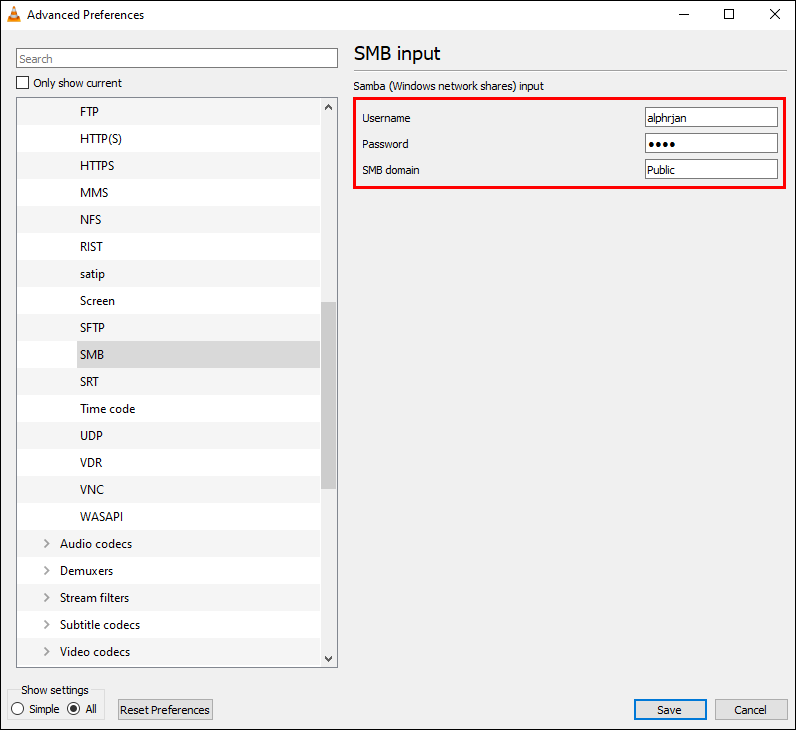Select NFS in the module tree
Viewport: 796px width, 730px height.
(x=90, y=219)
